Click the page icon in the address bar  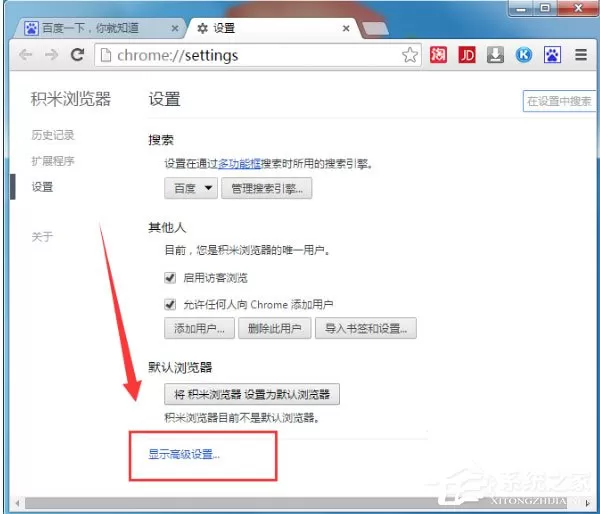[x=106, y=55]
